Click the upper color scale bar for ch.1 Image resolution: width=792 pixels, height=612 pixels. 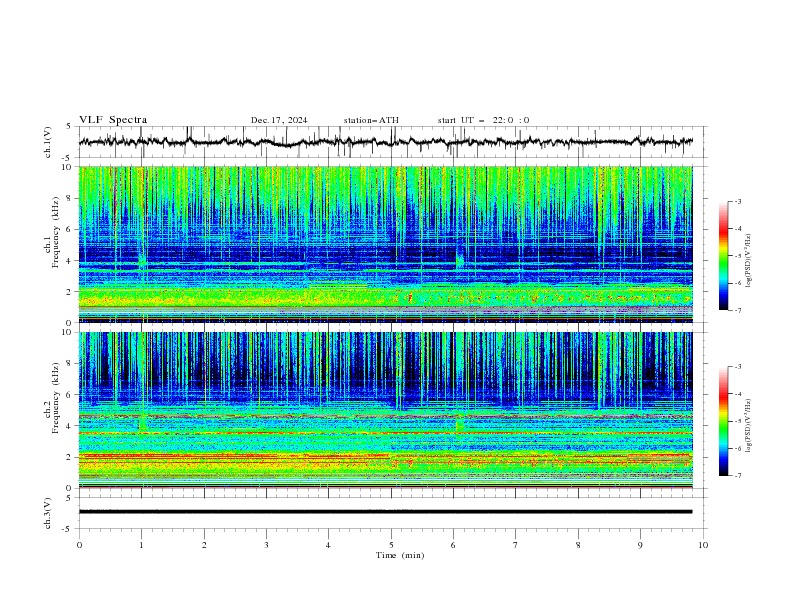pyautogui.click(x=723, y=256)
